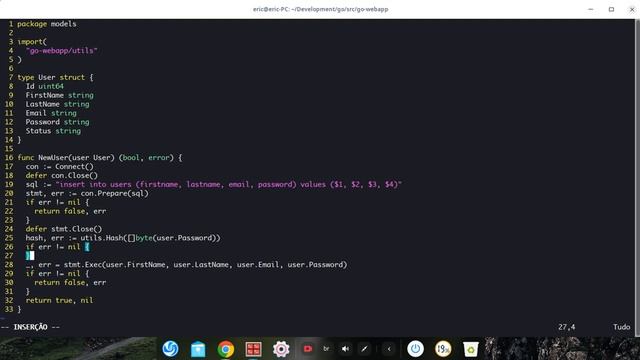Click 'return false, err' on line 30
This screenshot has width=640, height=360.
point(70,282)
